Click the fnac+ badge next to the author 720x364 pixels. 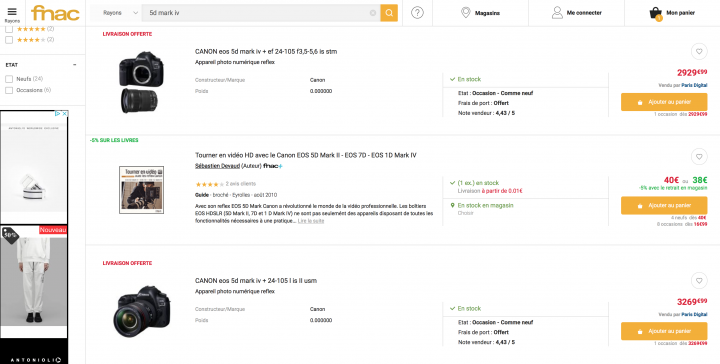tap(273, 166)
